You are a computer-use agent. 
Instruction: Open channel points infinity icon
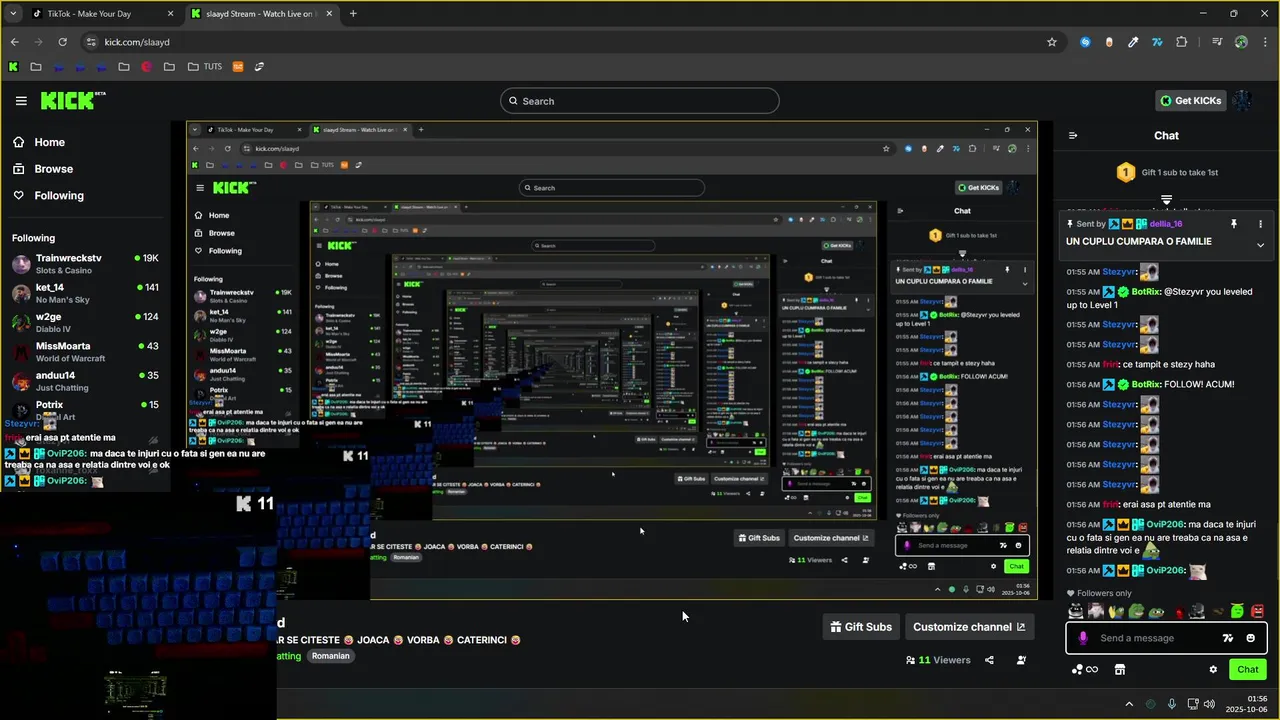[1085, 669]
